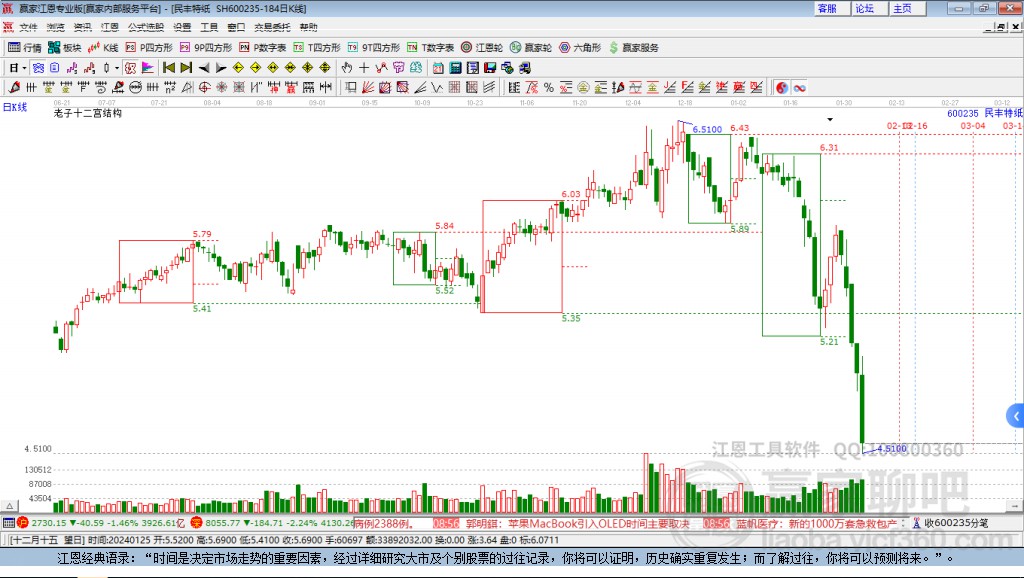Toggle the 权 price adjustment icon
This screenshot has height=578, width=1024.
tap(130, 68)
